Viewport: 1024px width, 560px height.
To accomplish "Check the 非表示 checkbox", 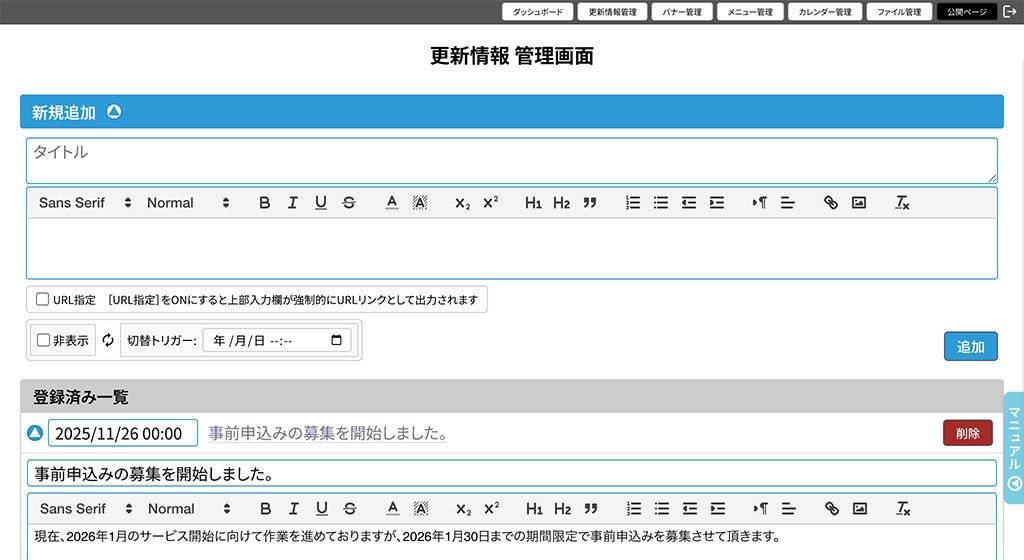I will (44, 340).
